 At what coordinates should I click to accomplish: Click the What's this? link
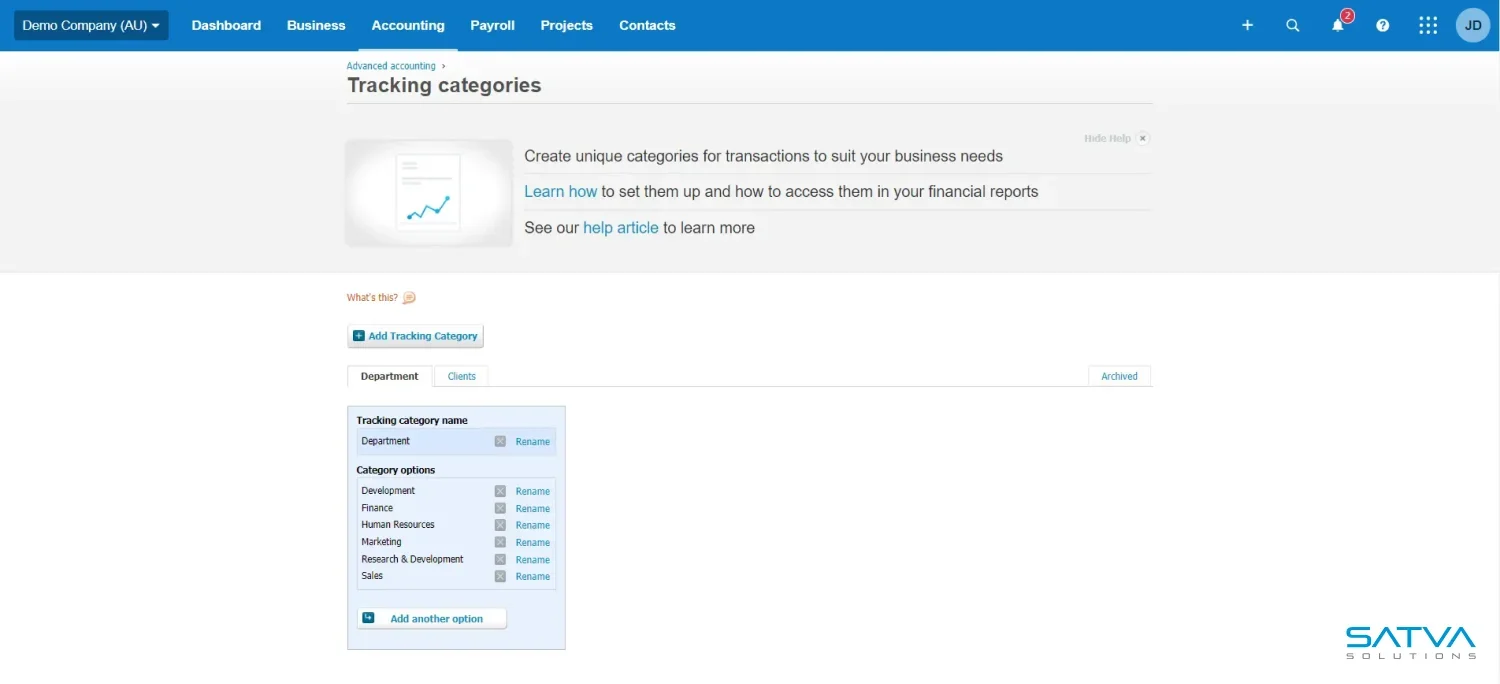(x=372, y=298)
